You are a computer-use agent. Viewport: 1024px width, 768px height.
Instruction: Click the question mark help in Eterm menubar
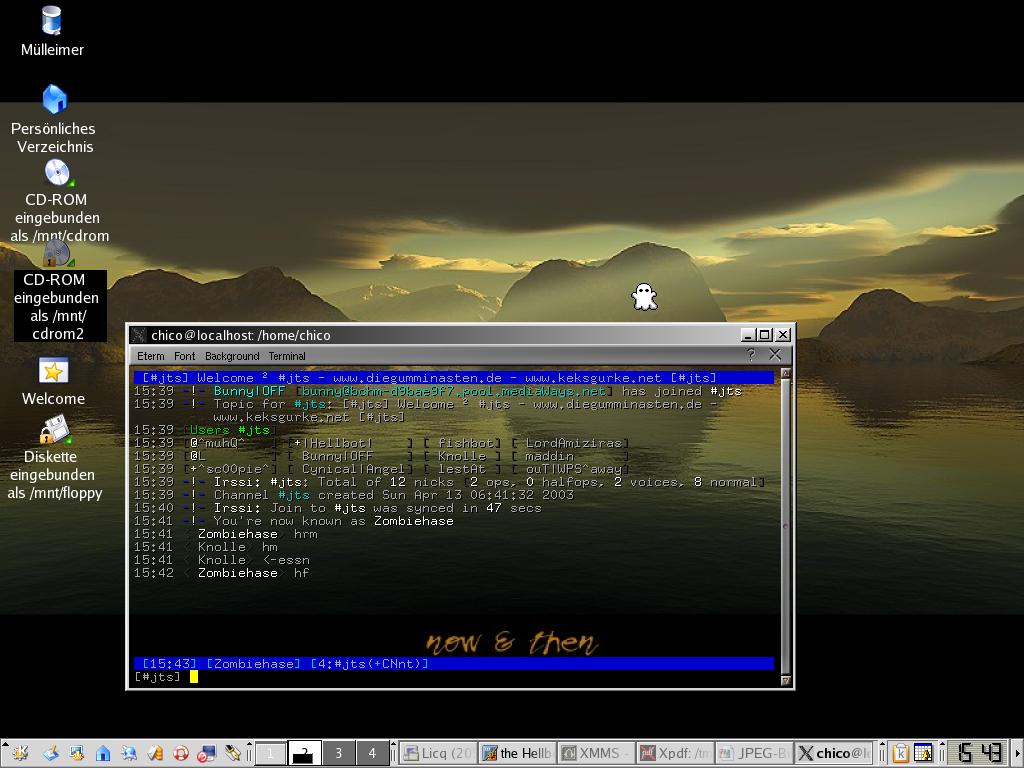pyautogui.click(x=751, y=355)
